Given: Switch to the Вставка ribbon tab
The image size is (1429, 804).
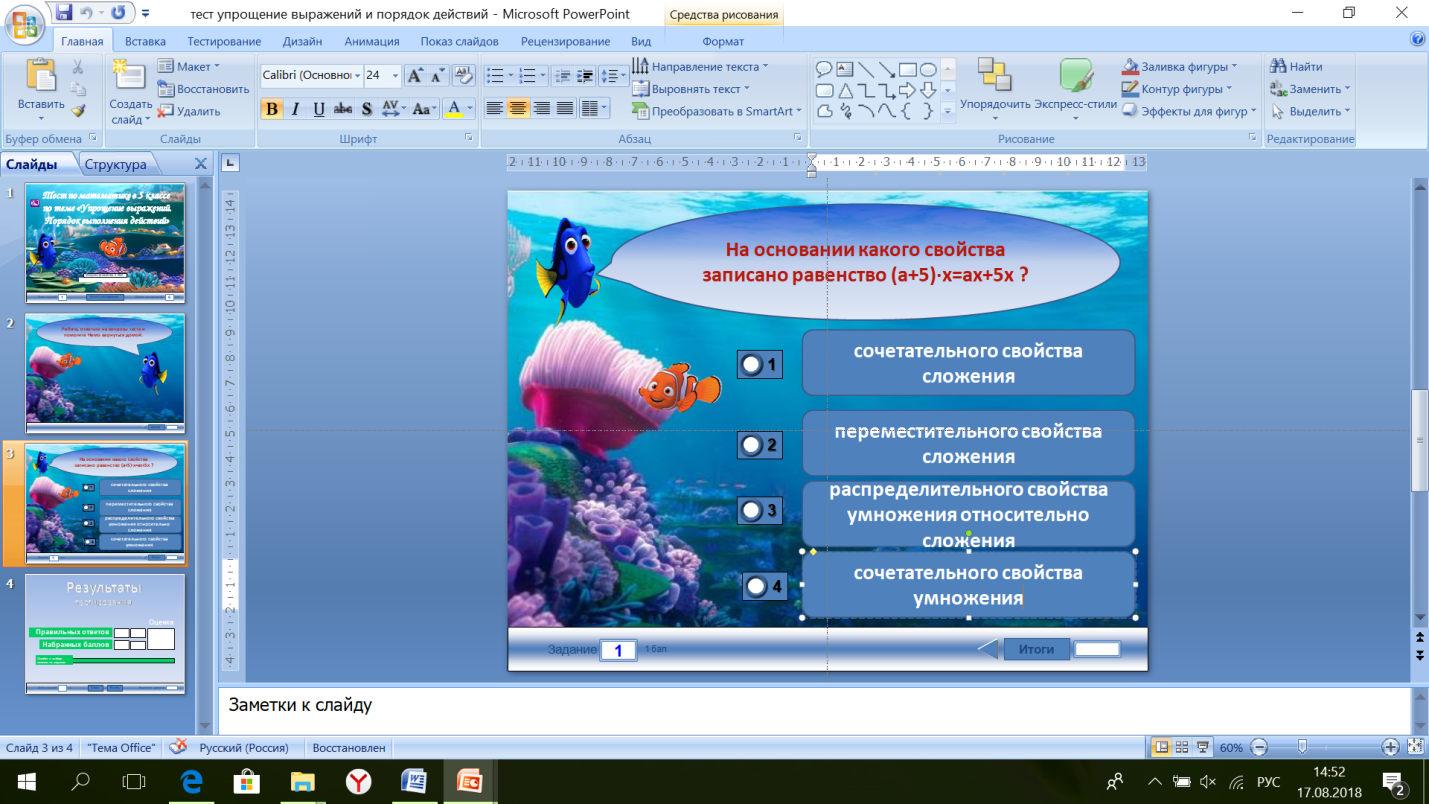Looking at the screenshot, I should 146,41.
